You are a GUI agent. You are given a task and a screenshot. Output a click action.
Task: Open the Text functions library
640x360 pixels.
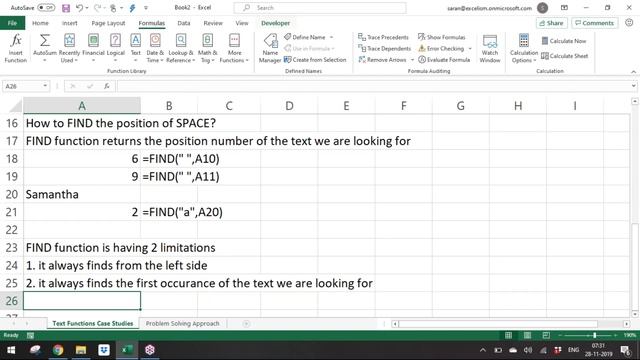click(136, 48)
